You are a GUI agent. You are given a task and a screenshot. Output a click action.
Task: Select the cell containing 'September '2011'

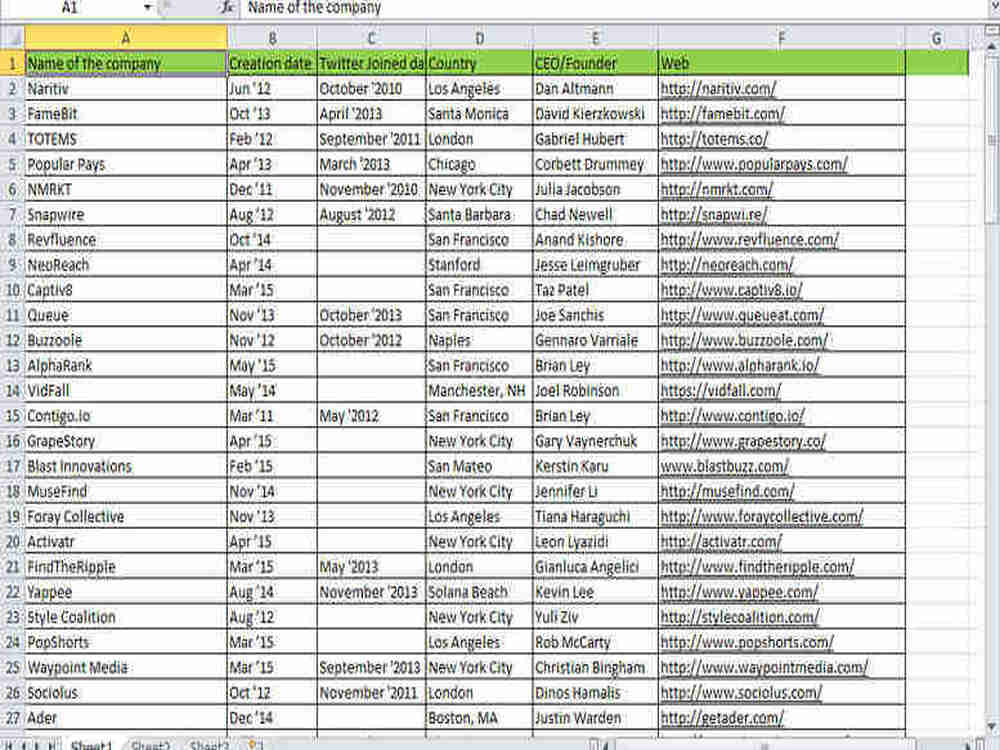pyautogui.click(x=371, y=139)
